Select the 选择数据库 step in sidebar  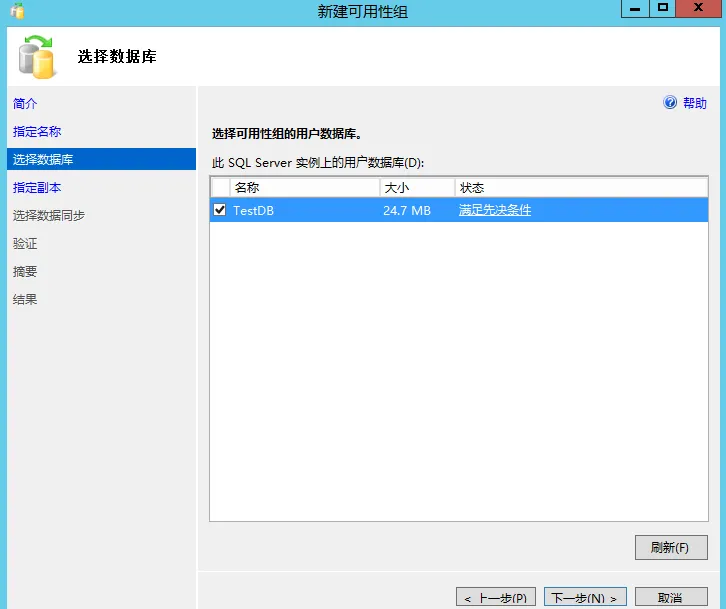tap(101, 159)
